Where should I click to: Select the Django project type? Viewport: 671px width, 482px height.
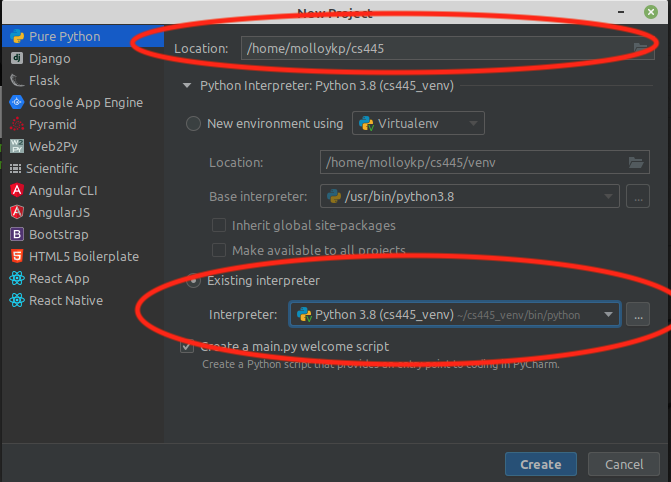[x=49, y=58]
